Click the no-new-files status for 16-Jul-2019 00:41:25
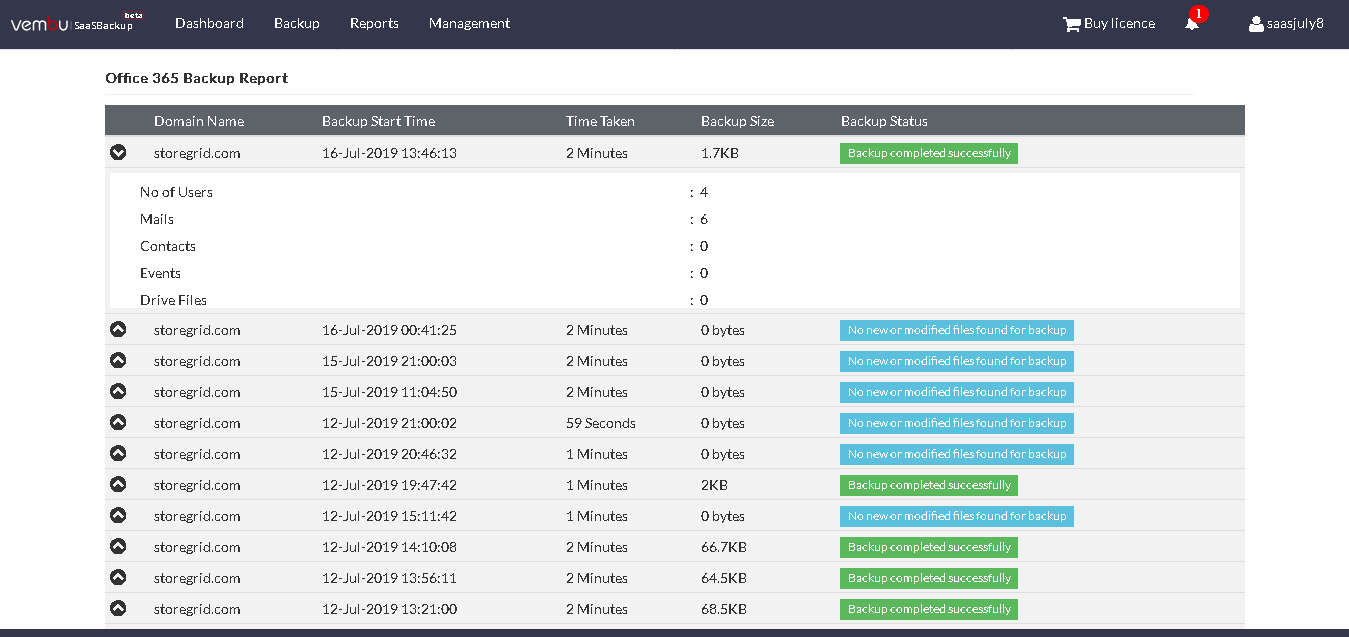 pos(957,330)
